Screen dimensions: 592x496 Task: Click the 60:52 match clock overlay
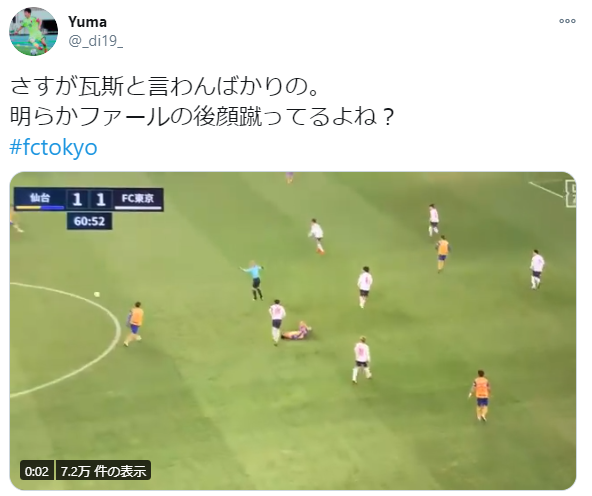(89, 221)
